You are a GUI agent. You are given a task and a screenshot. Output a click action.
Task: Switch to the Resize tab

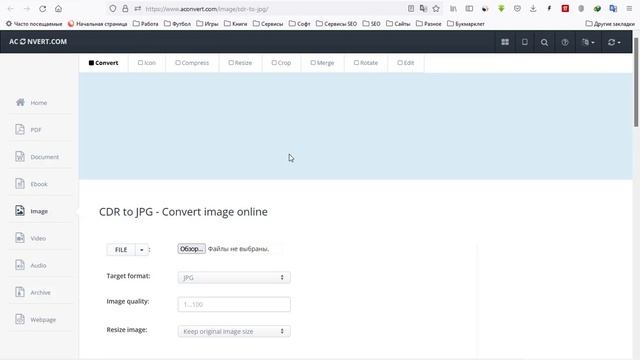point(240,63)
